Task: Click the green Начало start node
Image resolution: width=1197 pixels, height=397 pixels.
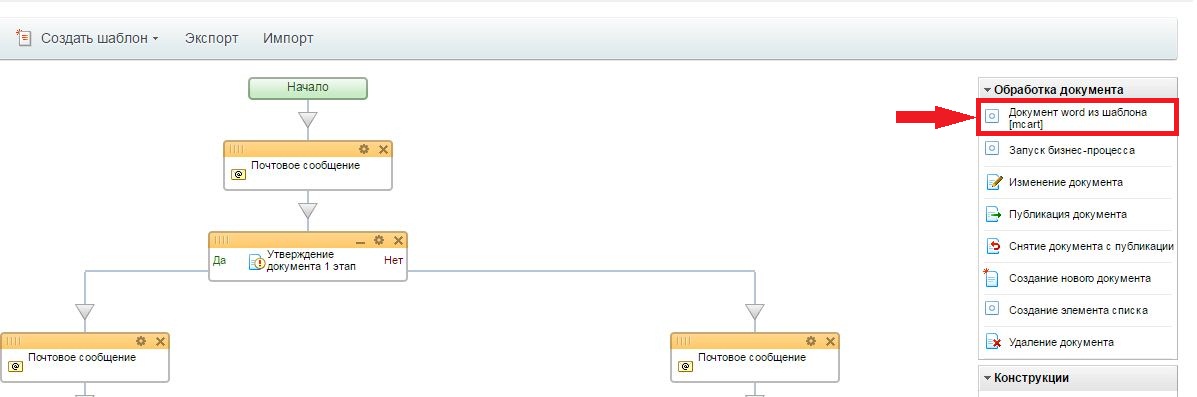Action: click(308, 88)
